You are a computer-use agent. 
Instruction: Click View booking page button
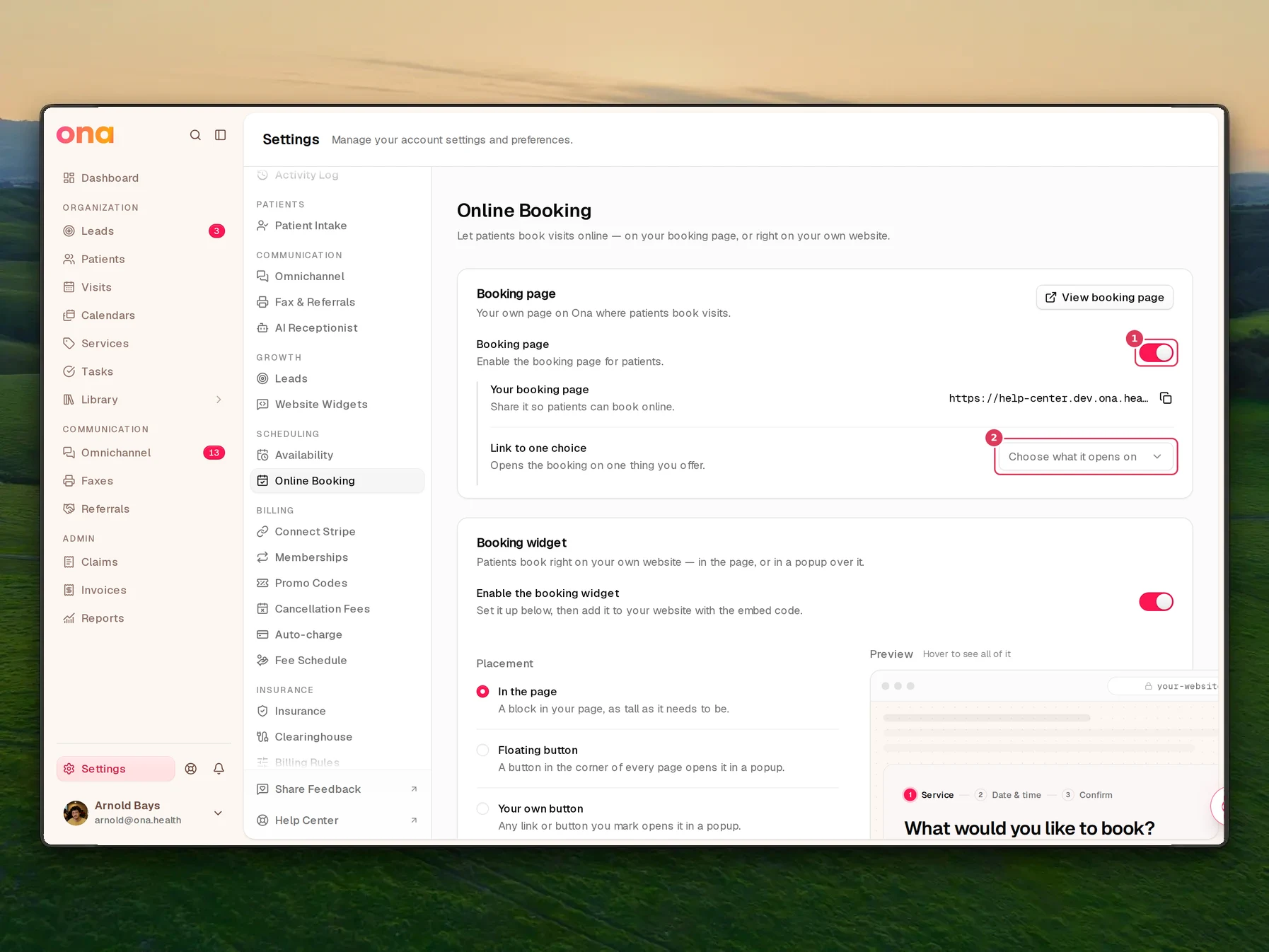(1104, 298)
